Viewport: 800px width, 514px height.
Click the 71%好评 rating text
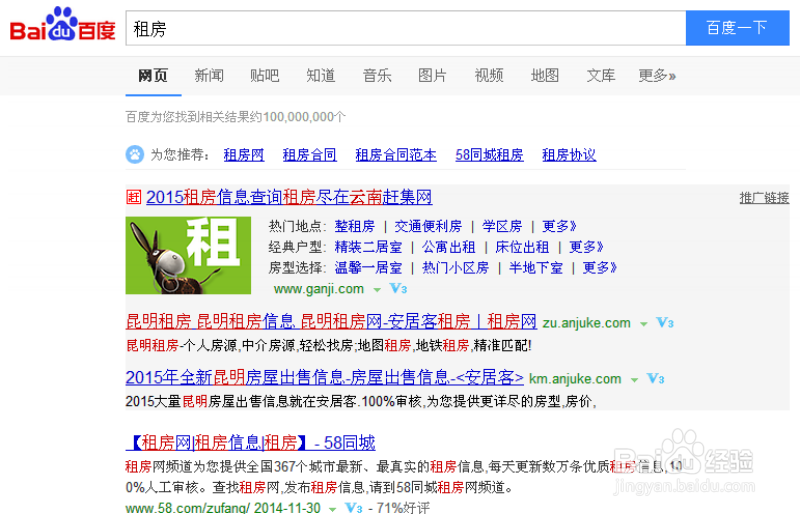tap(403, 507)
